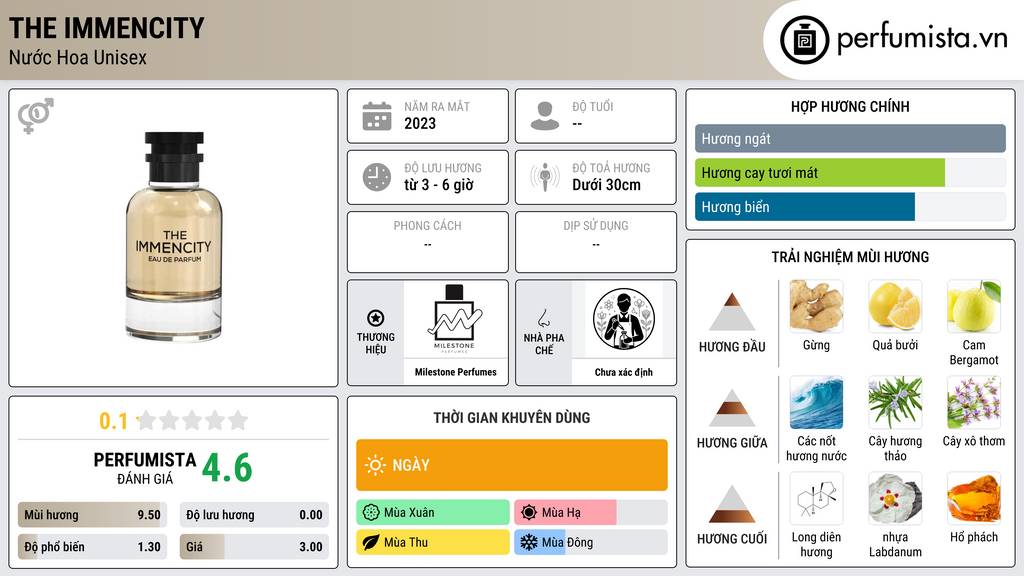Click the Trải nghiệm mùi hương heading

[850, 257]
